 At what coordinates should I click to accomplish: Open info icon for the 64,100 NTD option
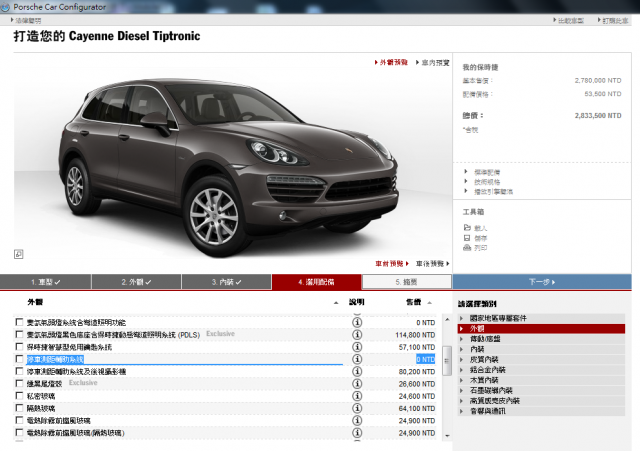point(357,408)
